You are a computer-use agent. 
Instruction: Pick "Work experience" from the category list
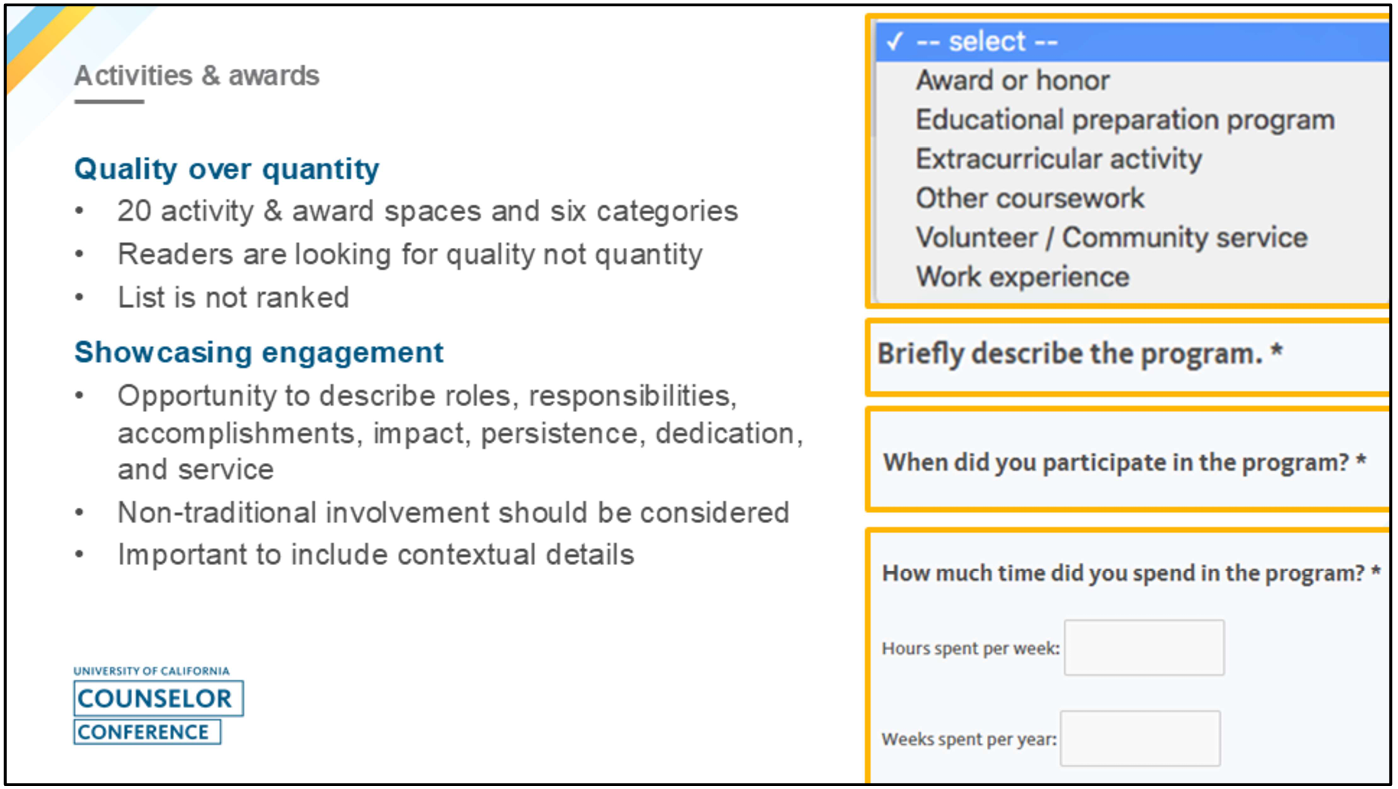[1022, 277]
